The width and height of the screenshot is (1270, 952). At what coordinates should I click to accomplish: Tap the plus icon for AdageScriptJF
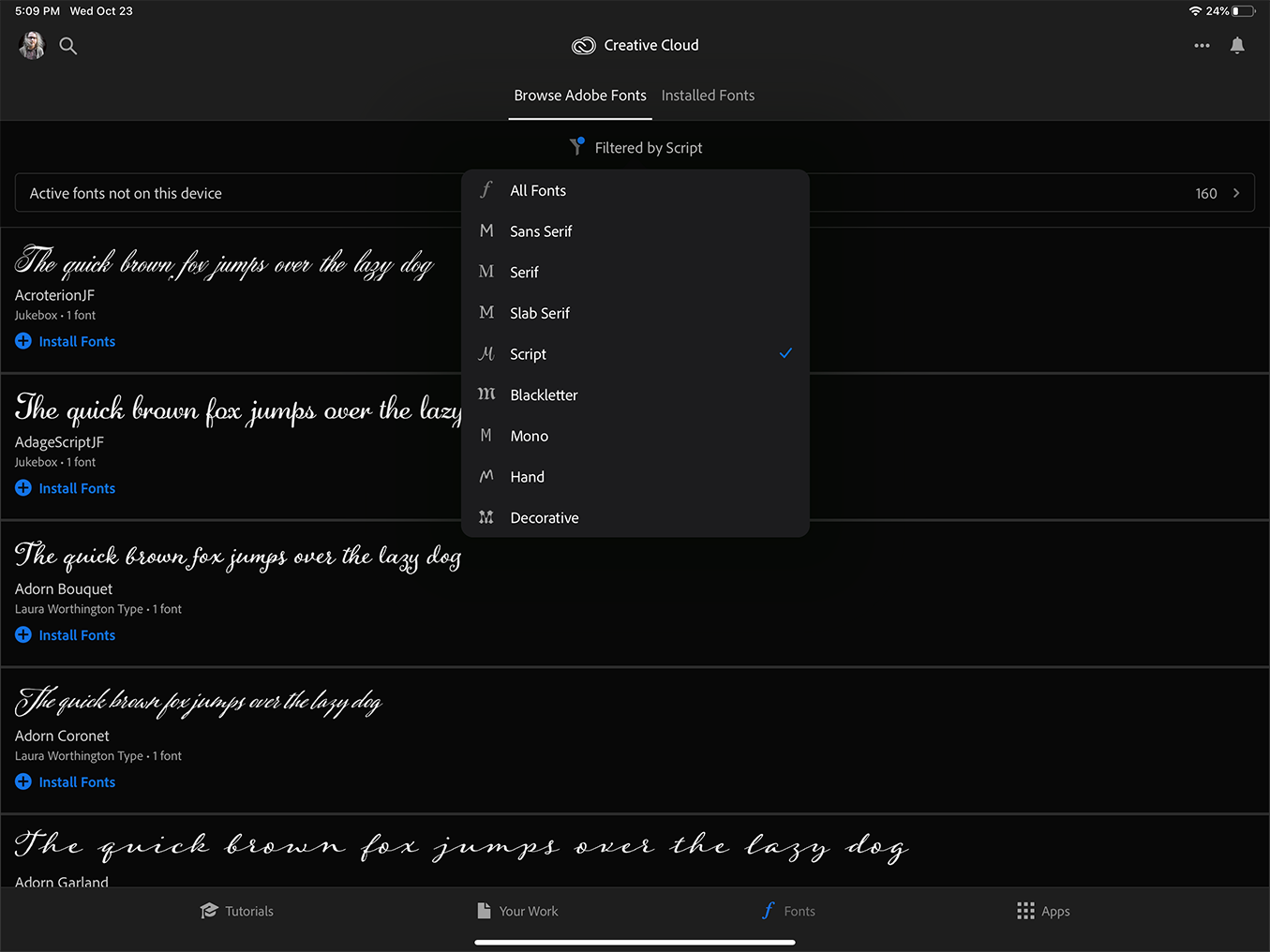coord(23,488)
